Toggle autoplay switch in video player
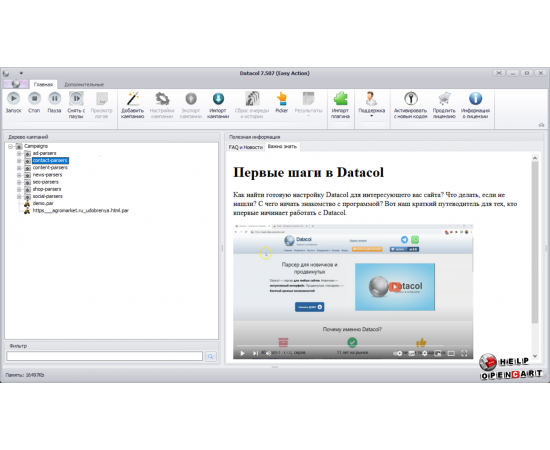 point(398,353)
